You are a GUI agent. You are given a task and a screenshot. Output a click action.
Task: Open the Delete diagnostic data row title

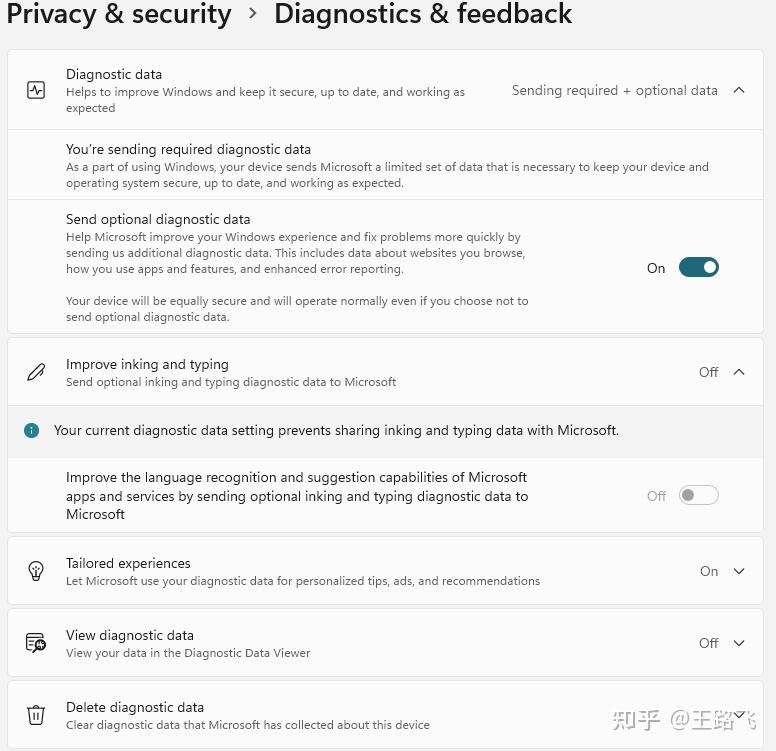pyautogui.click(x=135, y=707)
